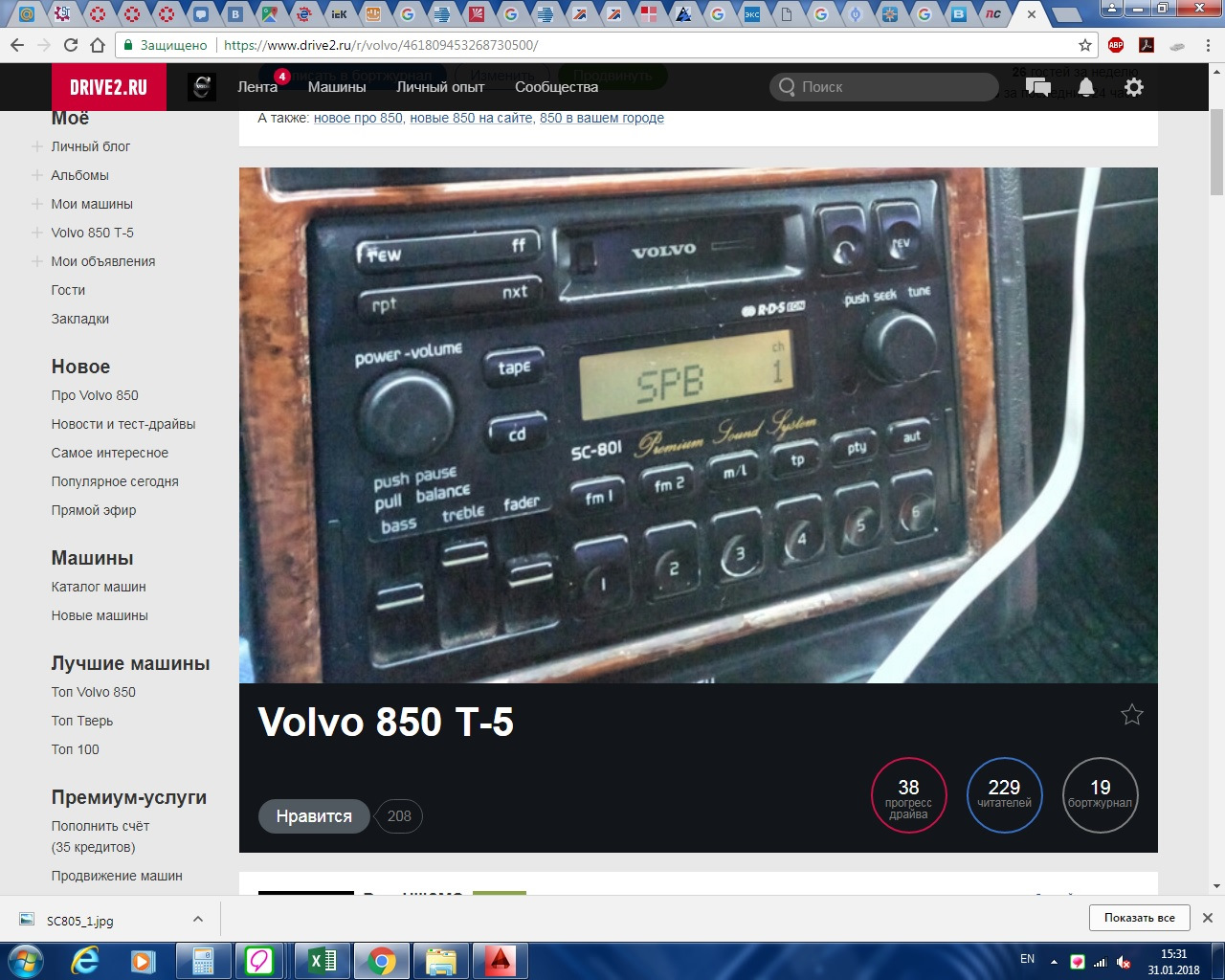
Task: Open the Calculator taskbar icon
Action: pos(203,960)
